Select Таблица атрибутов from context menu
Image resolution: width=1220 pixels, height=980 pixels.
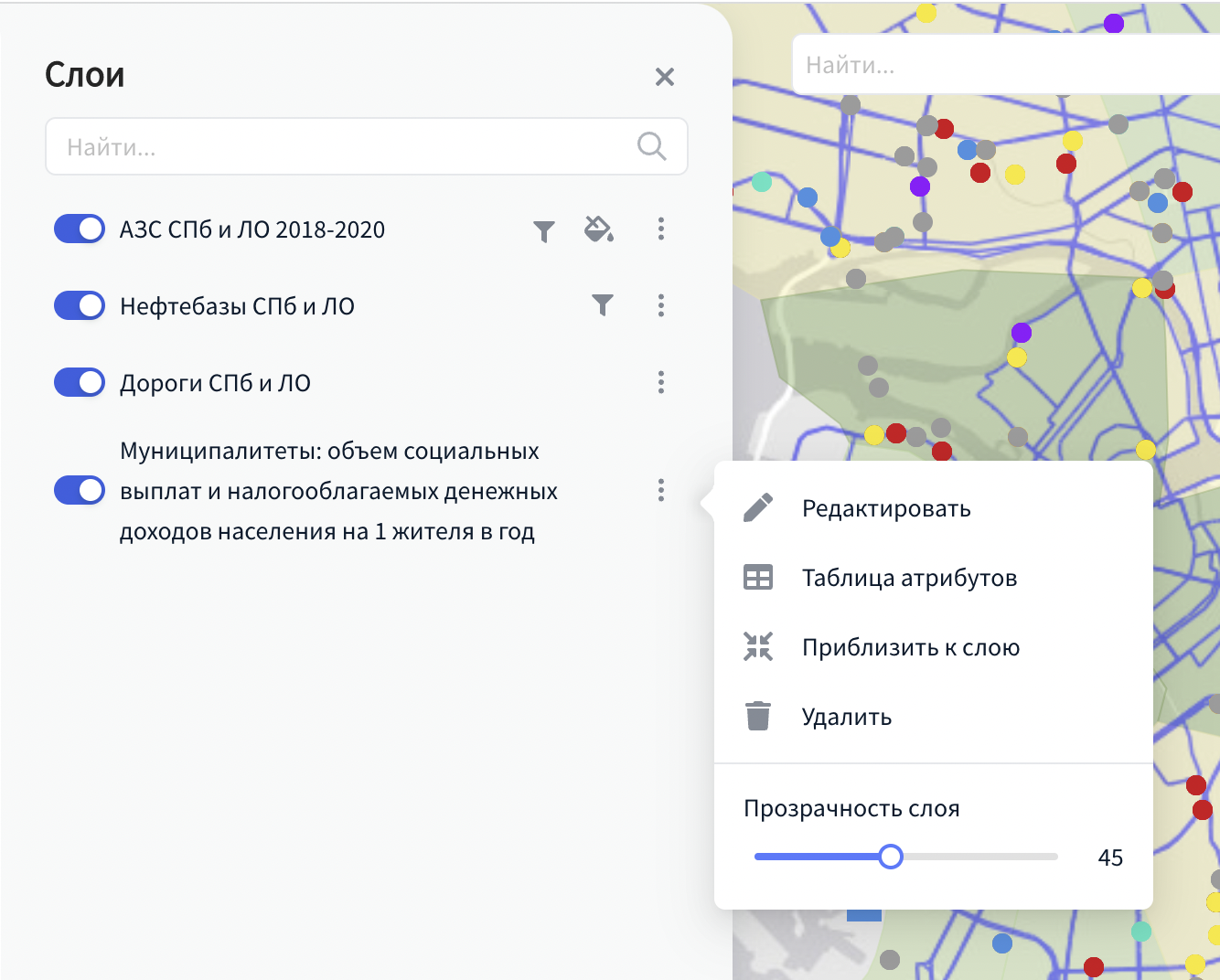[x=909, y=578]
